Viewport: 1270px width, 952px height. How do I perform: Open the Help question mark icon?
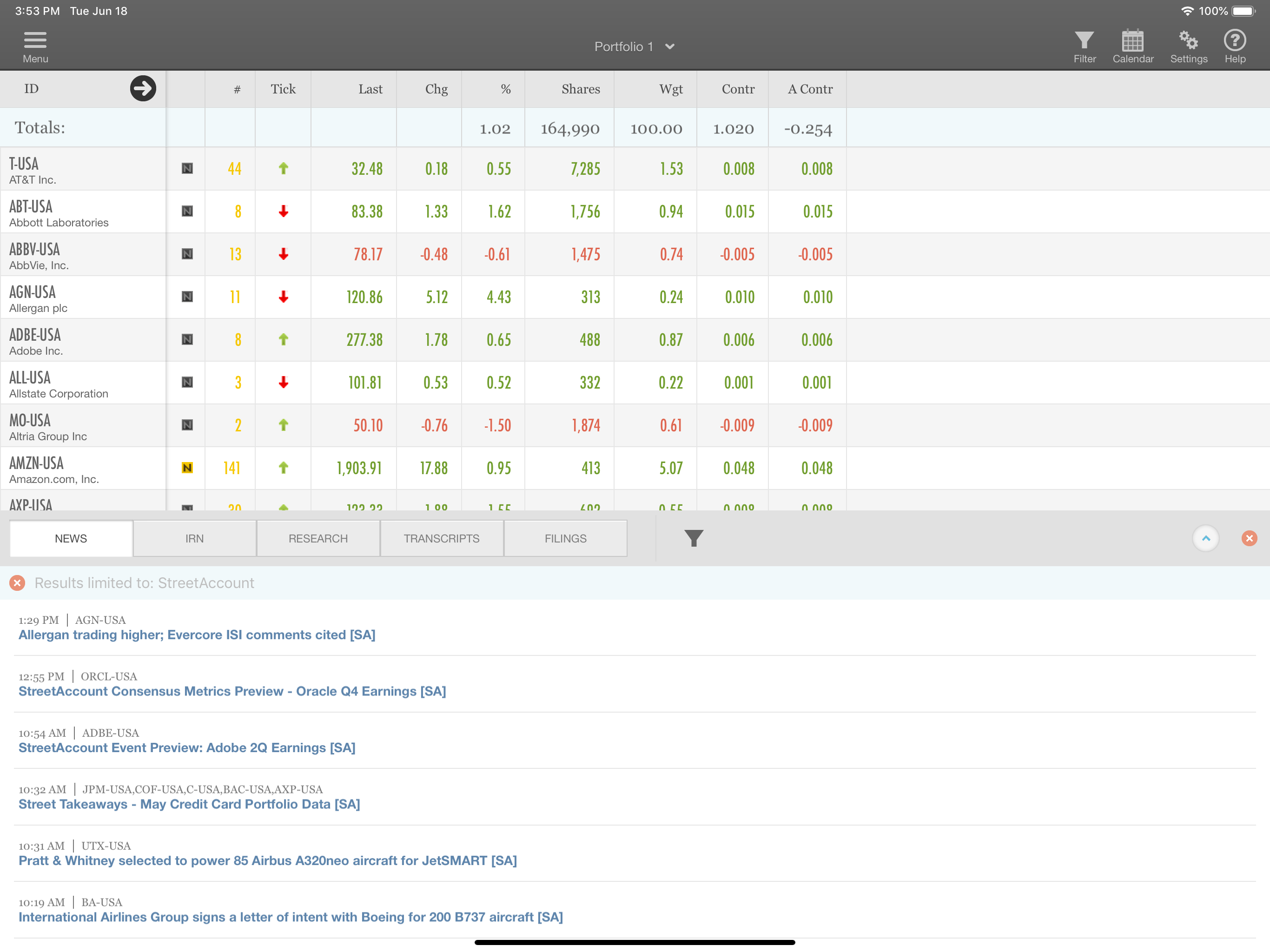[1235, 46]
